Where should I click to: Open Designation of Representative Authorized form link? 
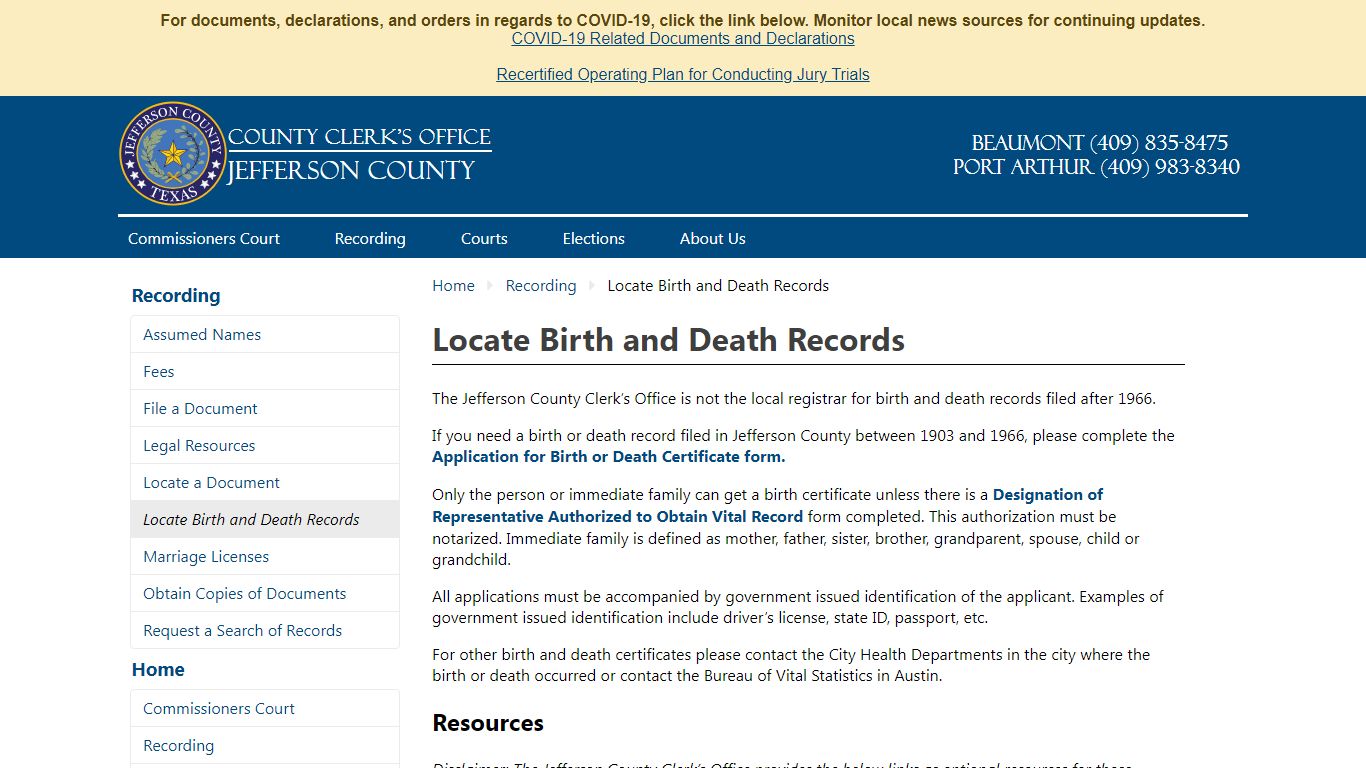pos(767,505)
